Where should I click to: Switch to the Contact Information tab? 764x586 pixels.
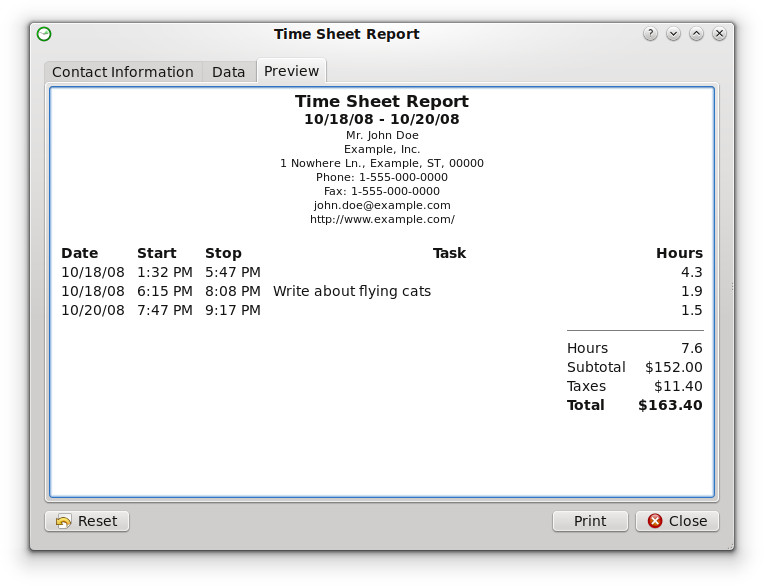[123, 72]
